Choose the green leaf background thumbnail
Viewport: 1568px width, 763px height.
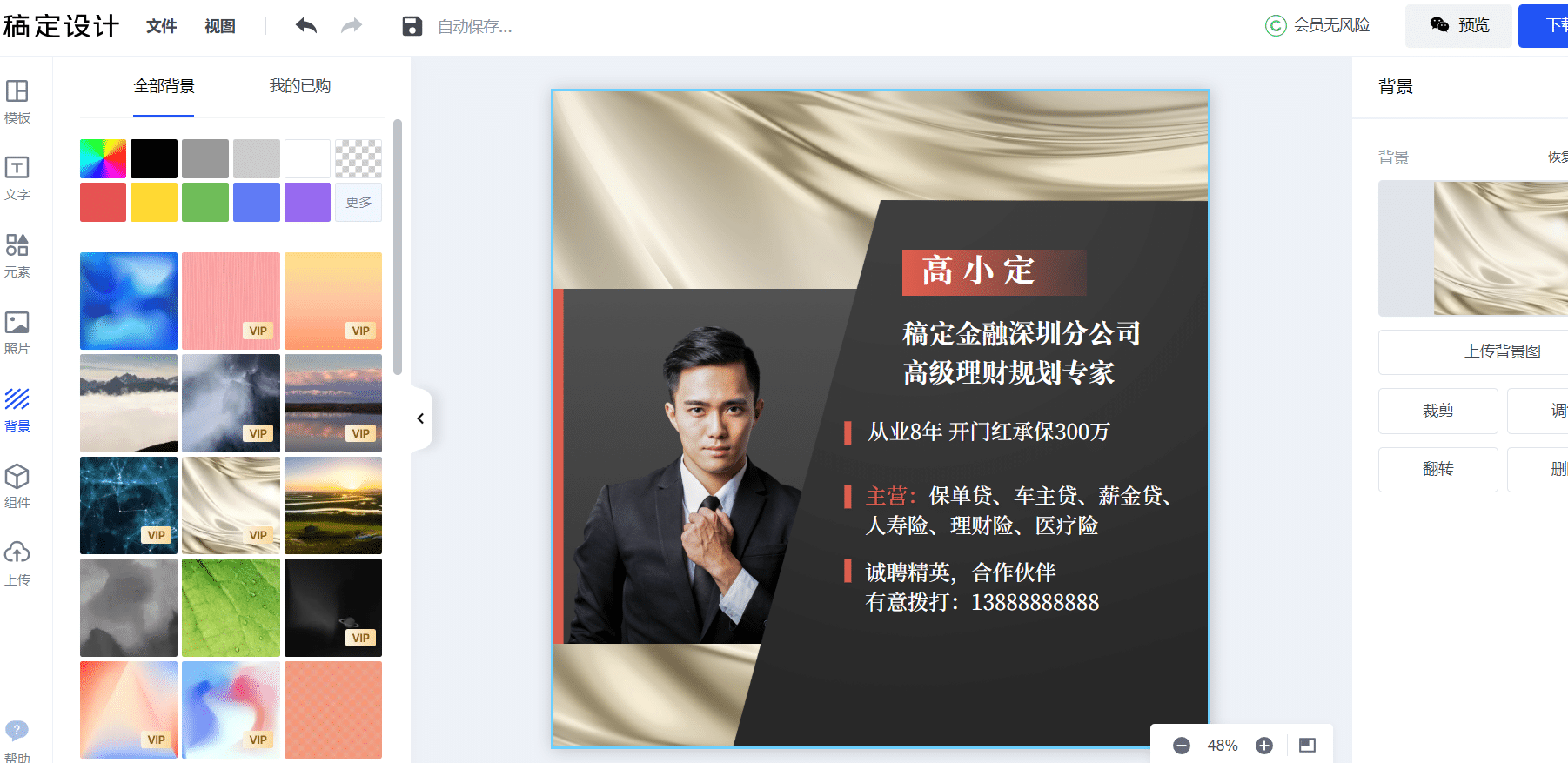click(x=231, y=607)
